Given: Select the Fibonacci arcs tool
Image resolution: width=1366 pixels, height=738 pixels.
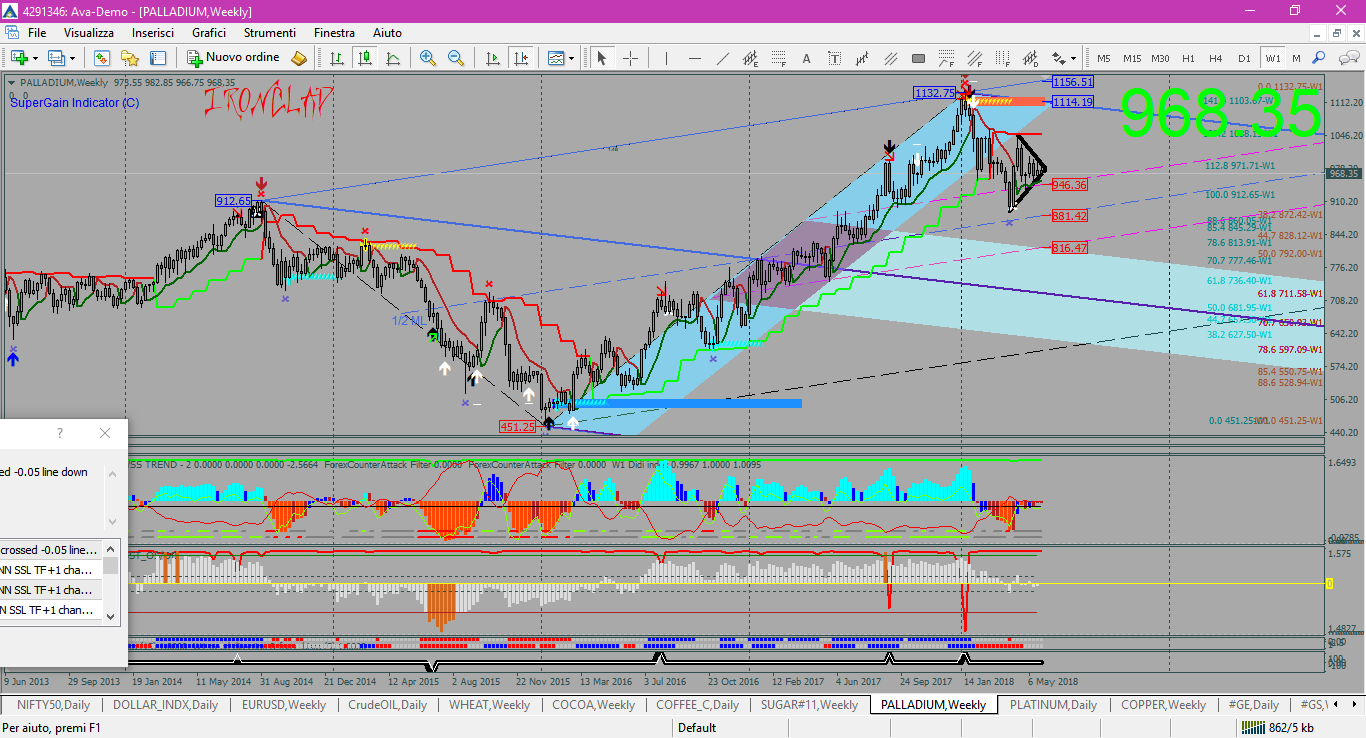Looking at the screenshot, I should pos(946,58).
